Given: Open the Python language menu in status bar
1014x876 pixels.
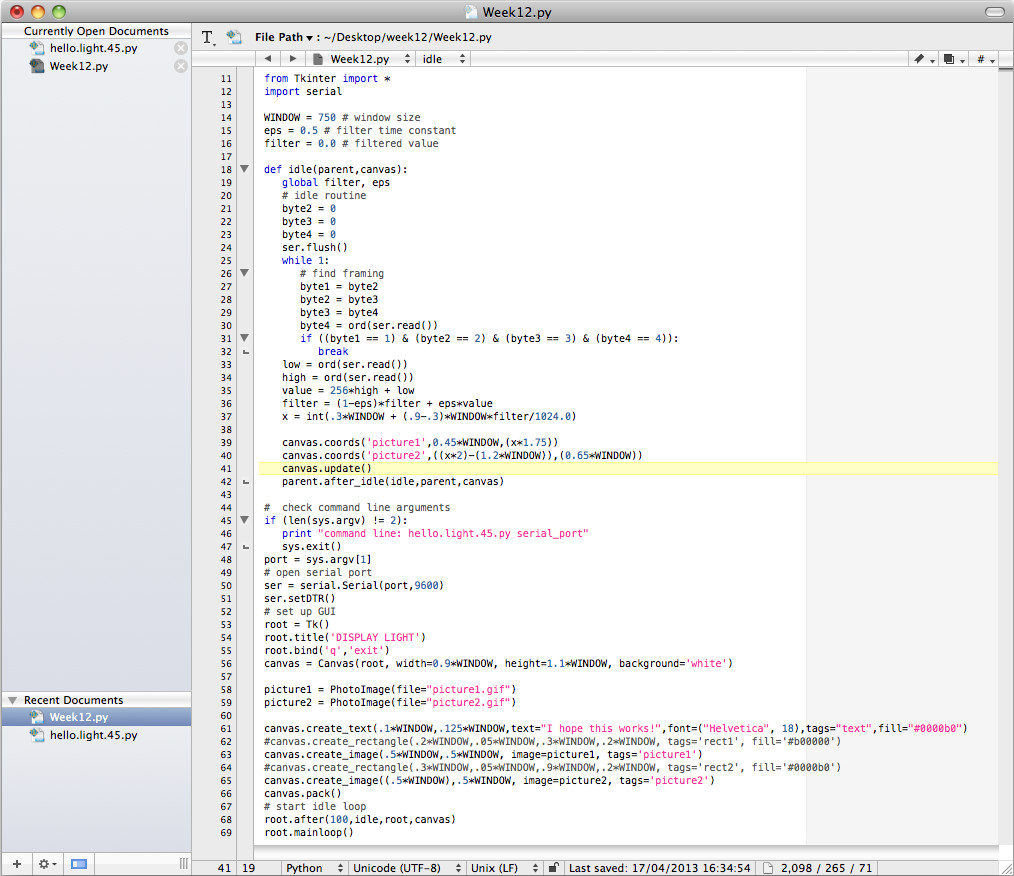Looking at the screenshot, I should click(x=313, y=869).
